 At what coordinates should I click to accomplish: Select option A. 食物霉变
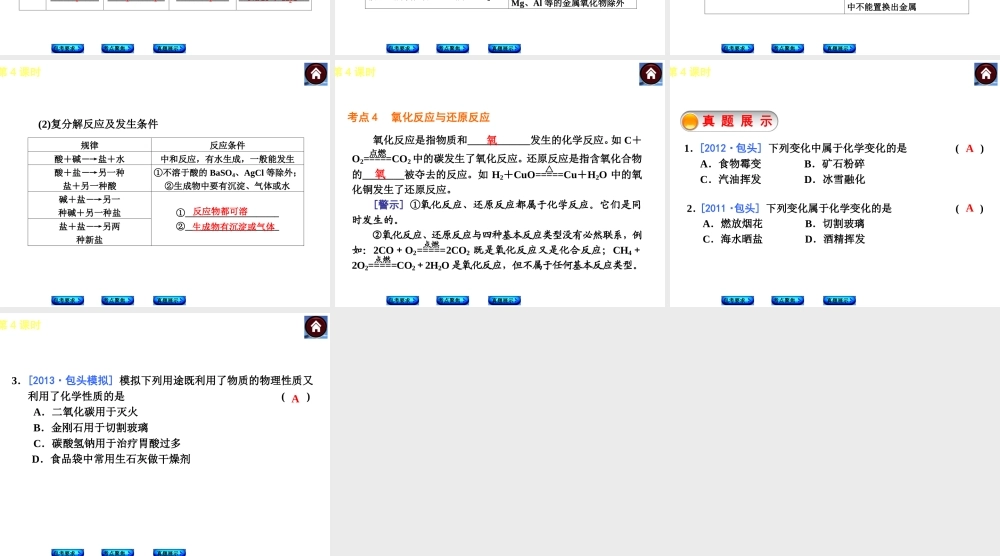[x=731, y=164]
